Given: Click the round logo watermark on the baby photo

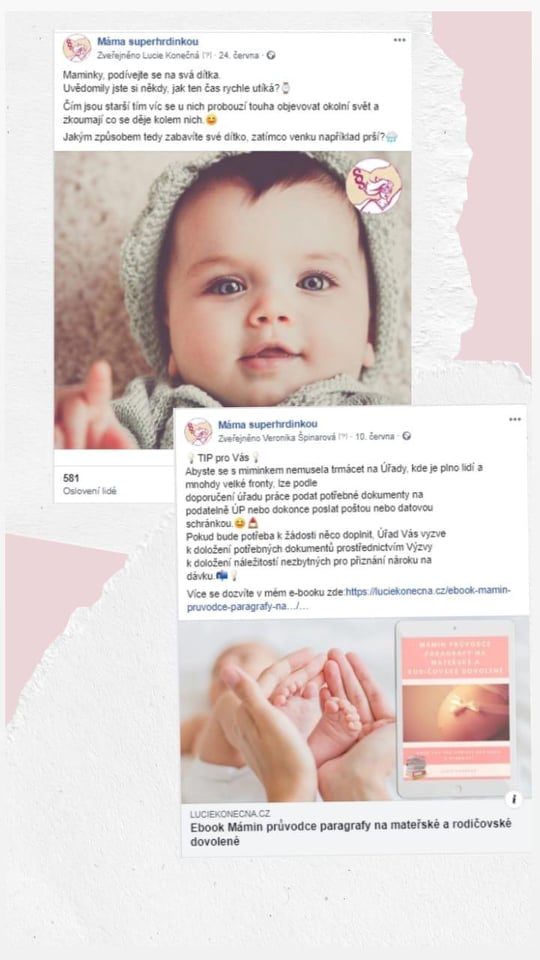Looking at the screenshot, I should [373, 186].
